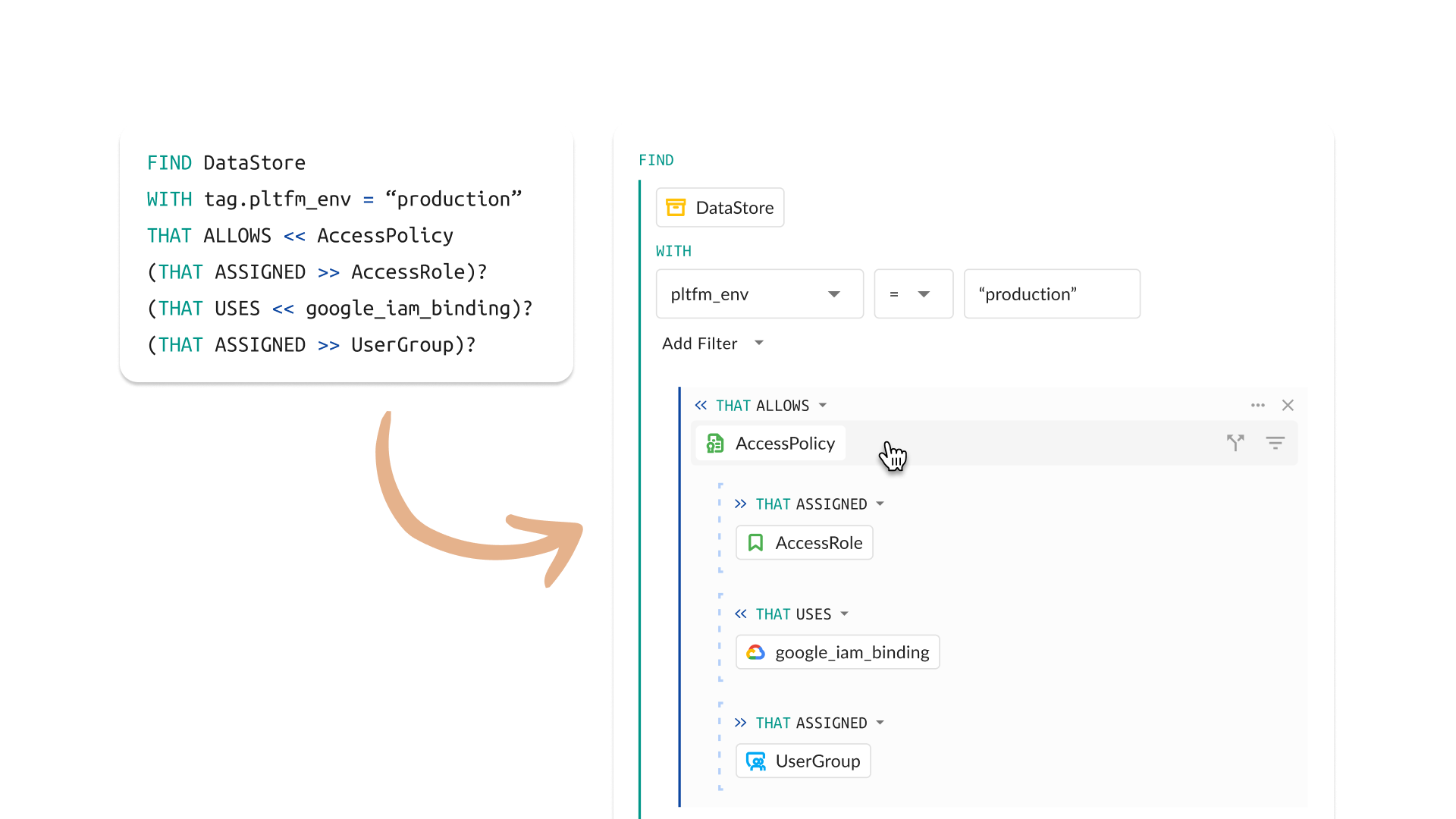This screenshot has width=1456, height=819.
Task: Select the DataStore entity chip
Action: pyautogui.click(x=720, y=208)
